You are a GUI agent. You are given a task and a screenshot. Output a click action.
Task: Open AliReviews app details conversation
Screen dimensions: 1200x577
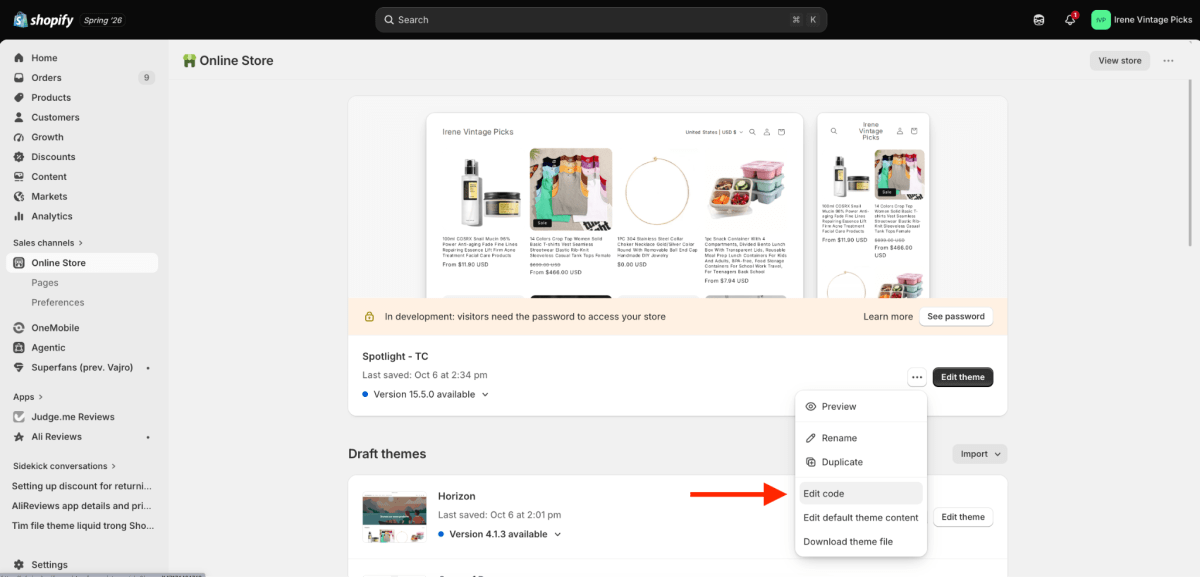(x=80, y=506)
